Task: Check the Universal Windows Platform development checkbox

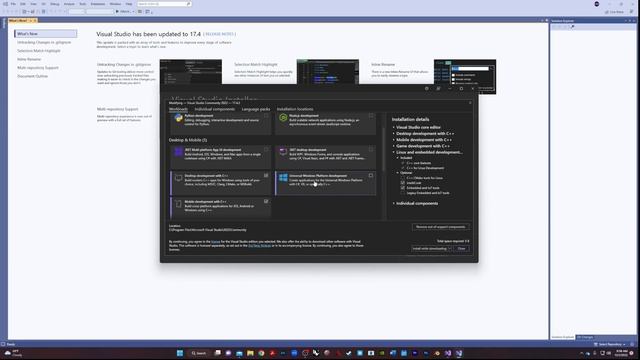Action: click(371, 176)
